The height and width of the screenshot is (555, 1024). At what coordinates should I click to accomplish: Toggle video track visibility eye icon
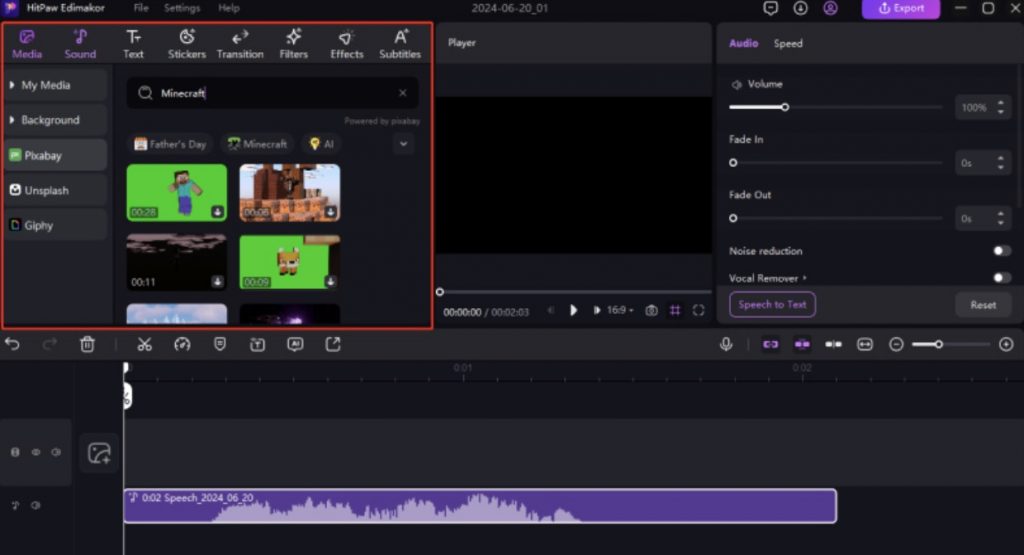(x=36, y=452)
